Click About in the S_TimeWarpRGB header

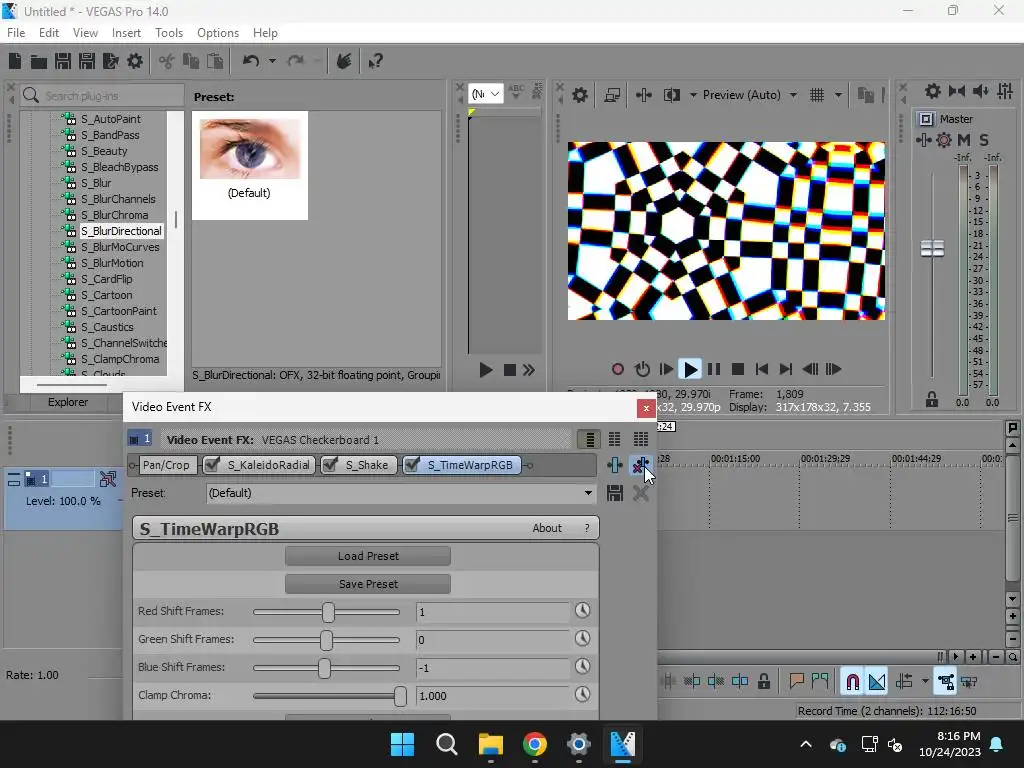tap(547, 528)
